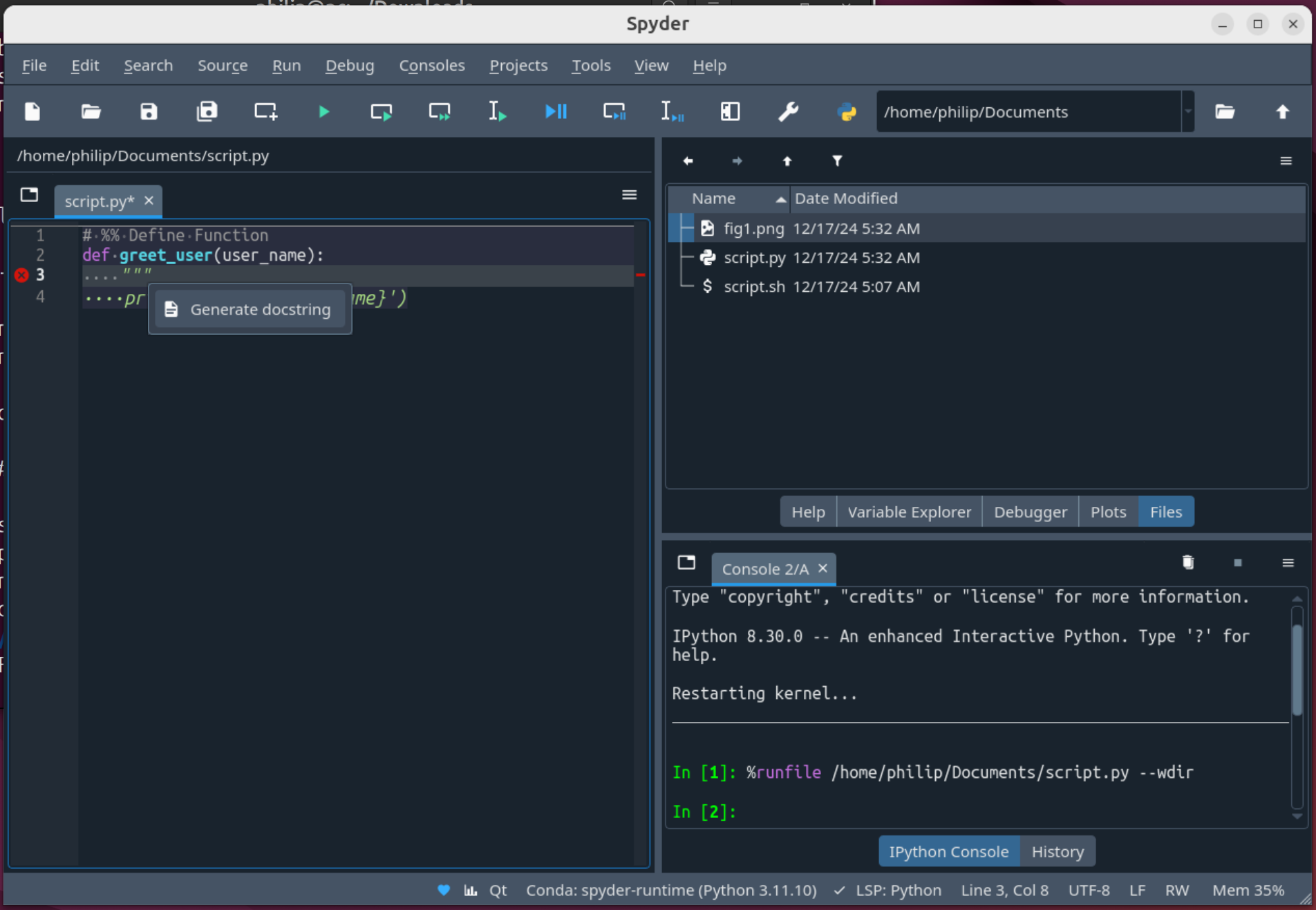
Task: Create new cell toolbar icon
Action: point(265,111)
